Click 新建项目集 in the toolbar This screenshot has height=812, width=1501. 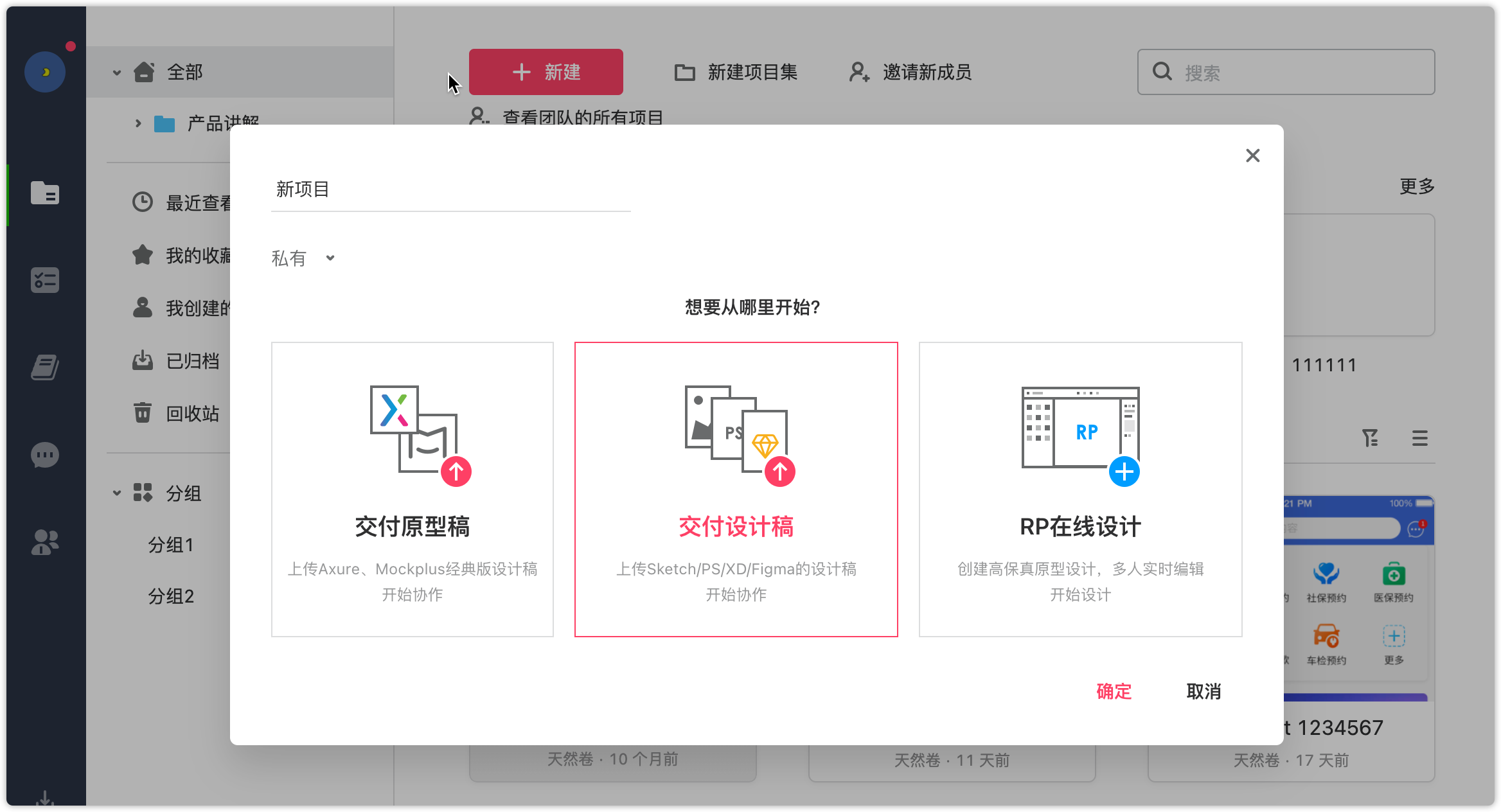[x=736, y=72]
